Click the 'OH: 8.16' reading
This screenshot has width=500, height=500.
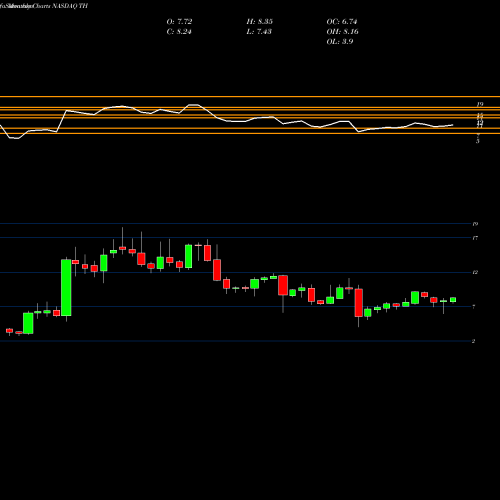click(x=343, y=32)
